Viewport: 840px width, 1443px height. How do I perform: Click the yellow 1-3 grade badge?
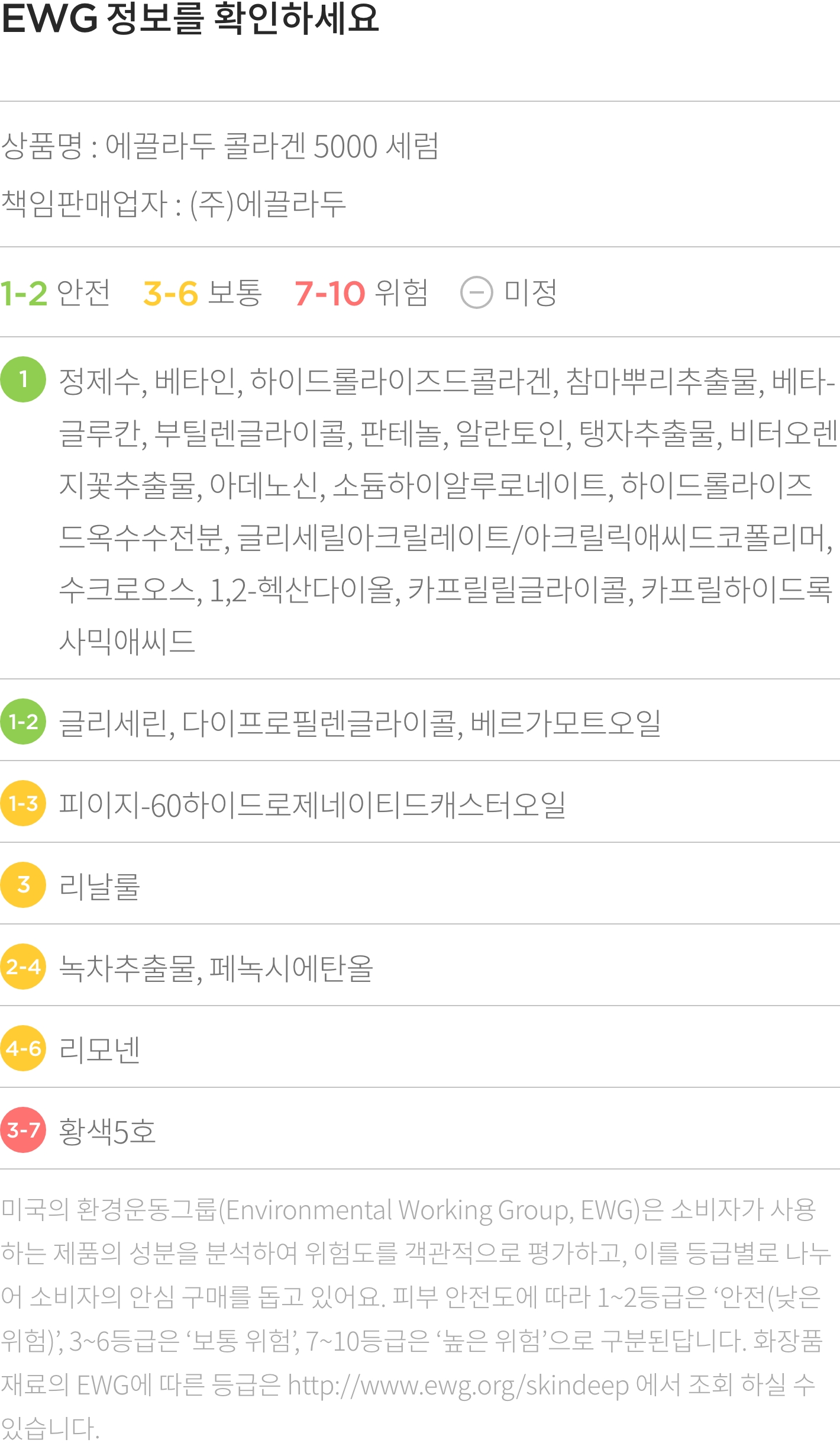23,803
